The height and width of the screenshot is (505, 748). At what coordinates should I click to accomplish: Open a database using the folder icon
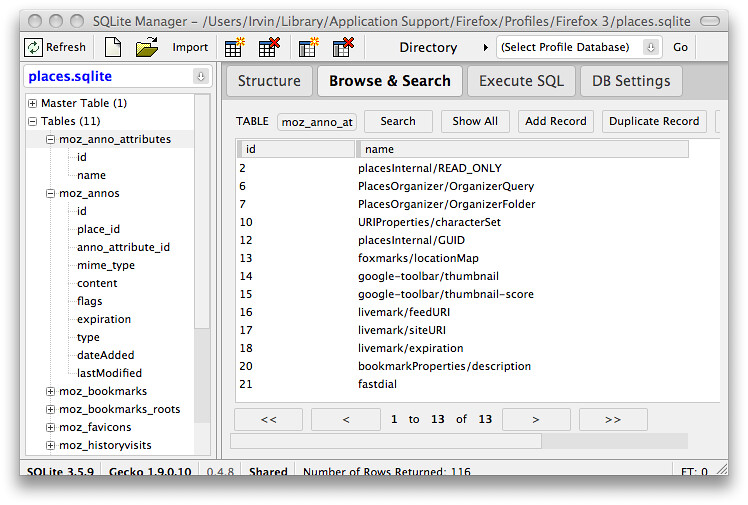pyautogui.click(x=146, y=47)
